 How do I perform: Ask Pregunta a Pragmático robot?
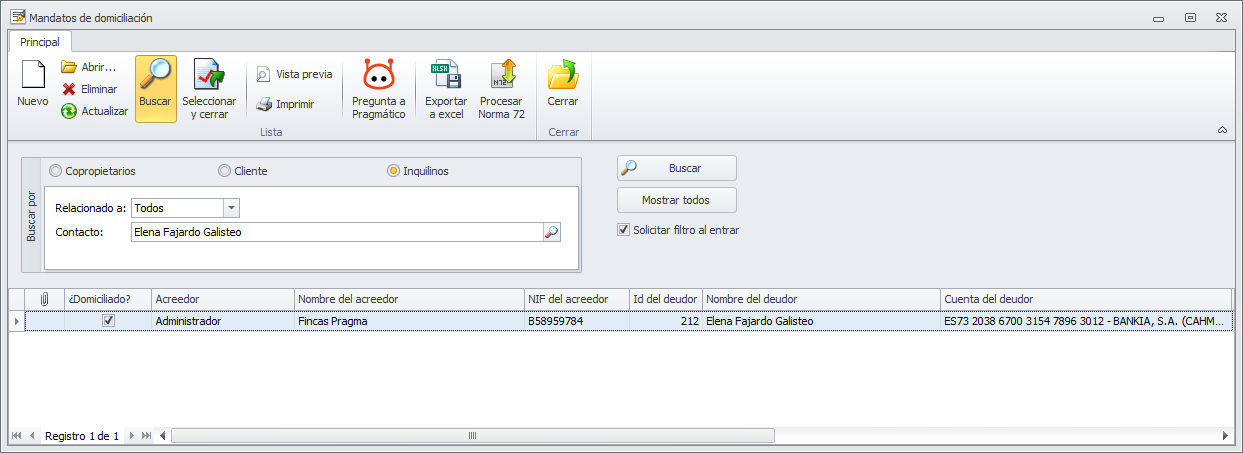[378, 75]
